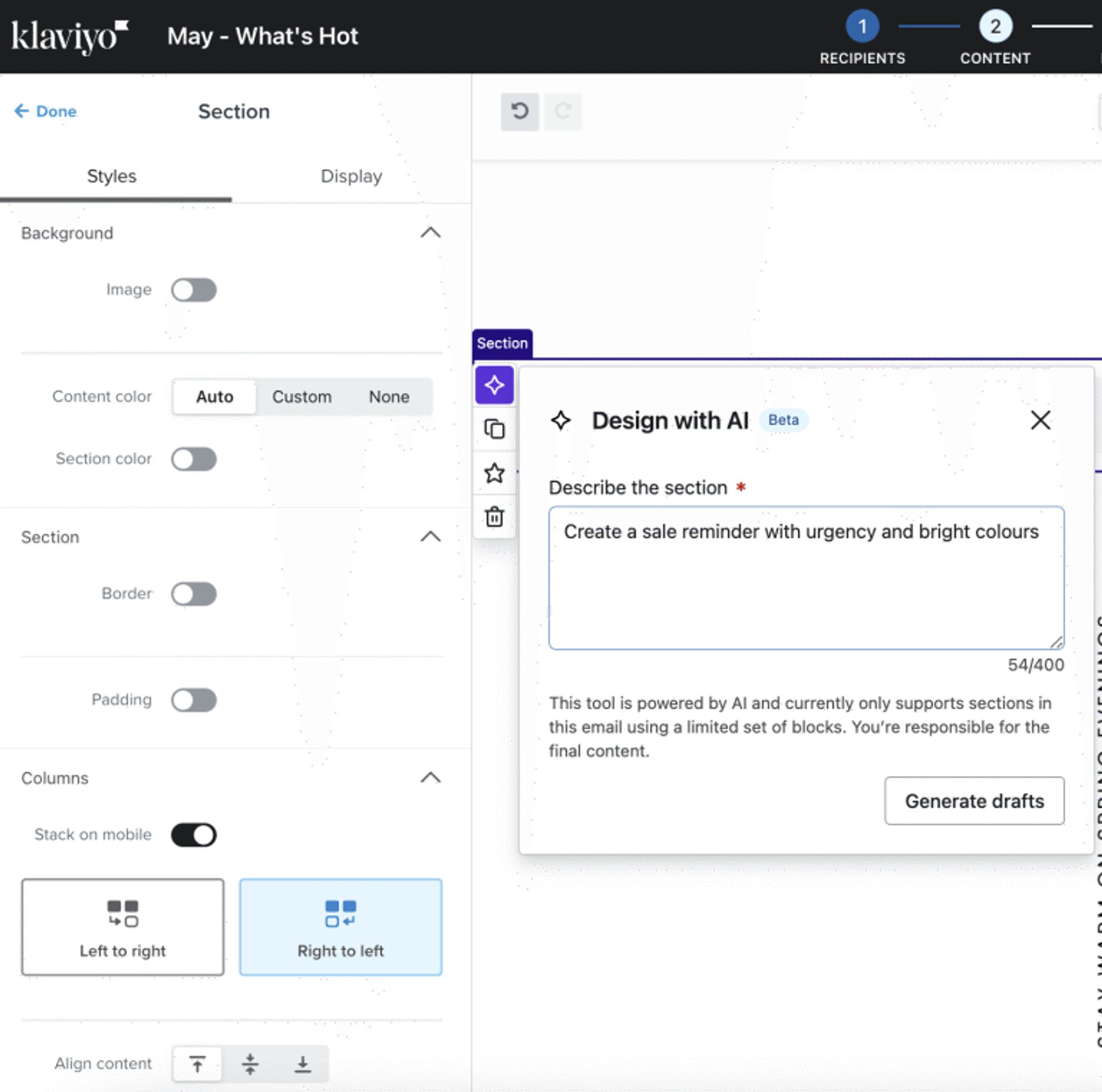
Task: Duplicate the section with the copy icon
Action: point(494,429)
